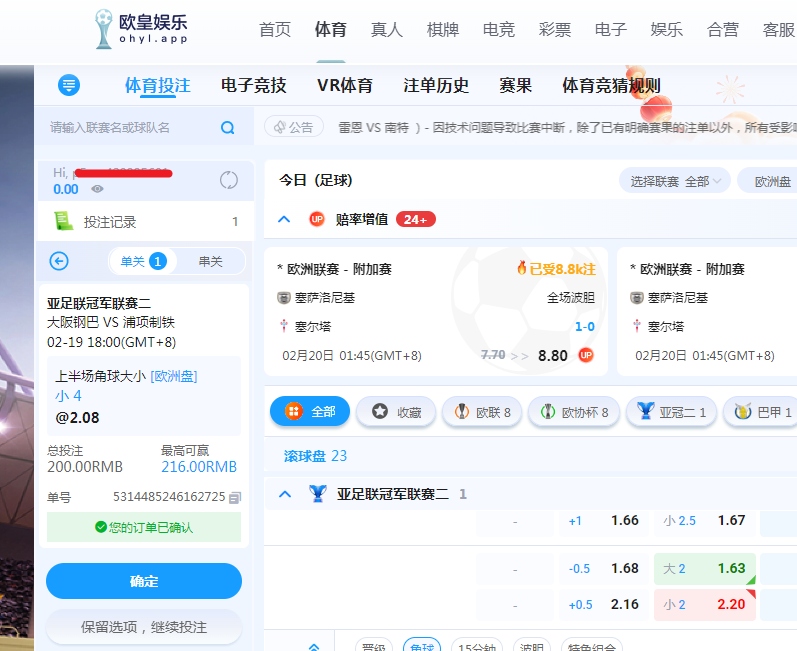This screenshot has height=651, width=797.
Task: Click the blue filter menu icon
Action: [69, 85]
